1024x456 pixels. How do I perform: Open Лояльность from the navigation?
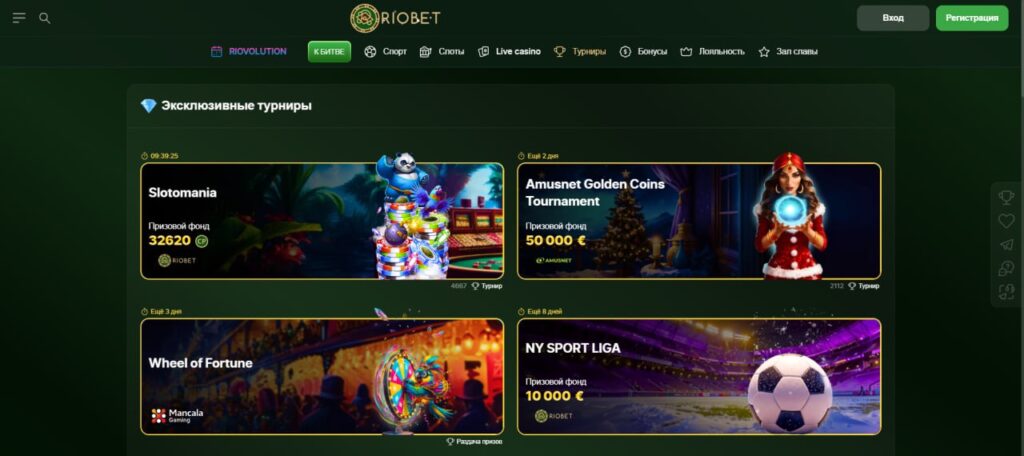(712, 52)
